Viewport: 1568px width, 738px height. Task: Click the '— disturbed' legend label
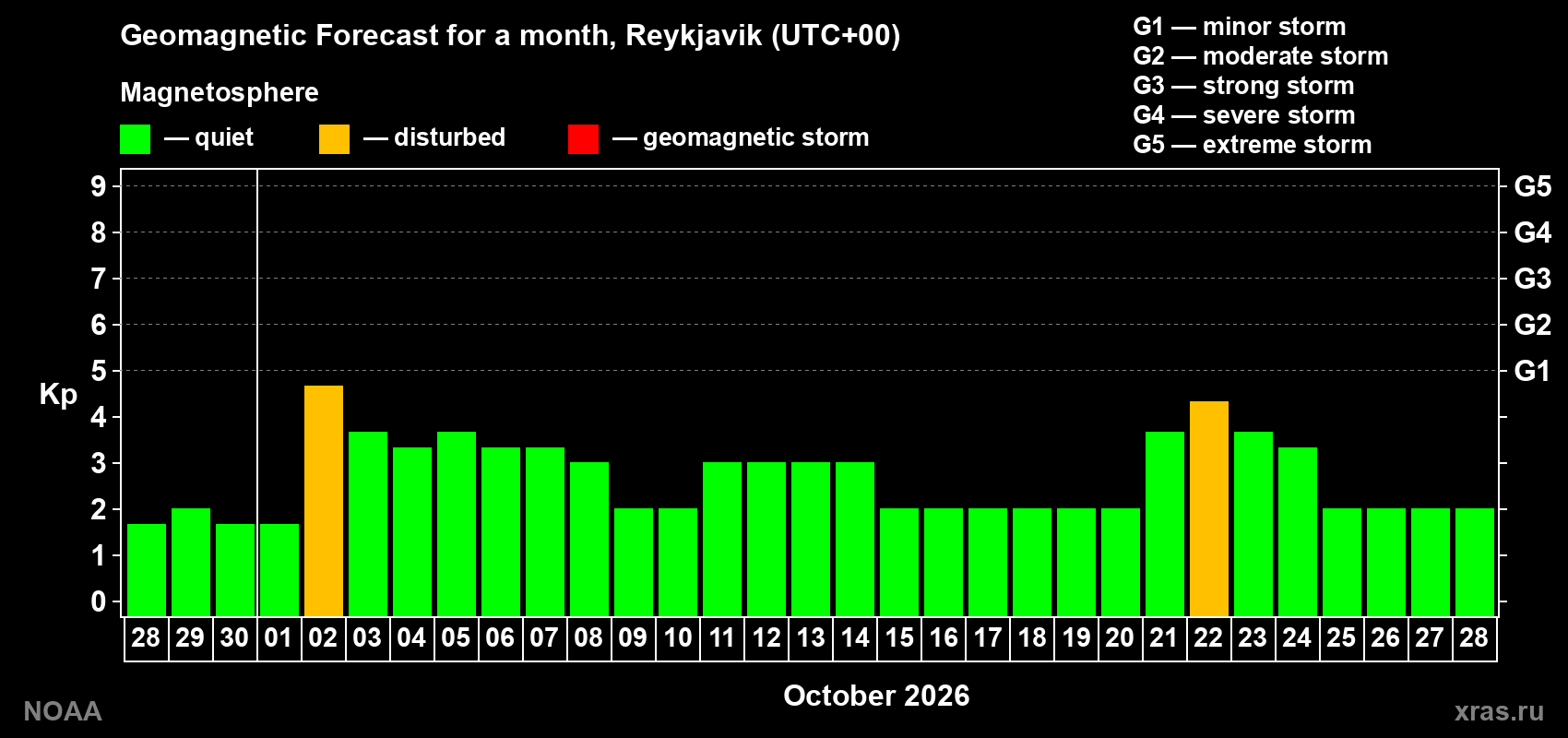click(434, 137)
